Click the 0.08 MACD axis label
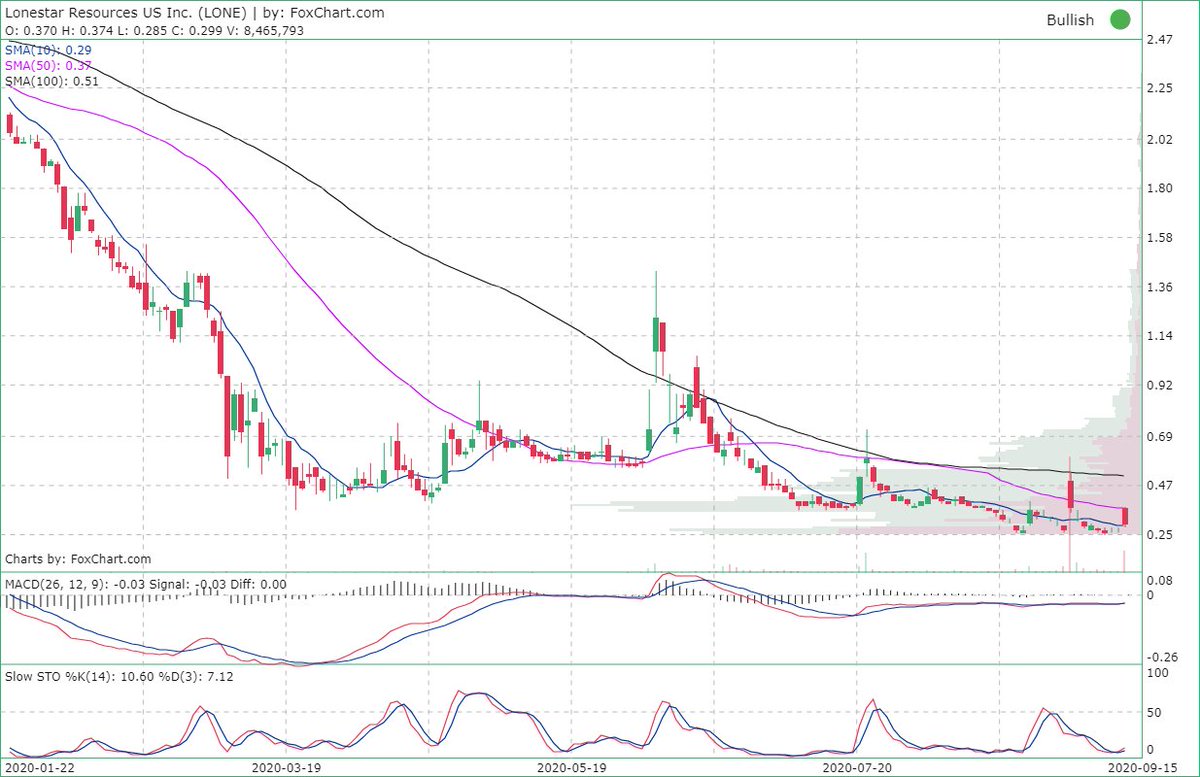This screenshot has width=1200, height=777. [x=1160, y=579]
